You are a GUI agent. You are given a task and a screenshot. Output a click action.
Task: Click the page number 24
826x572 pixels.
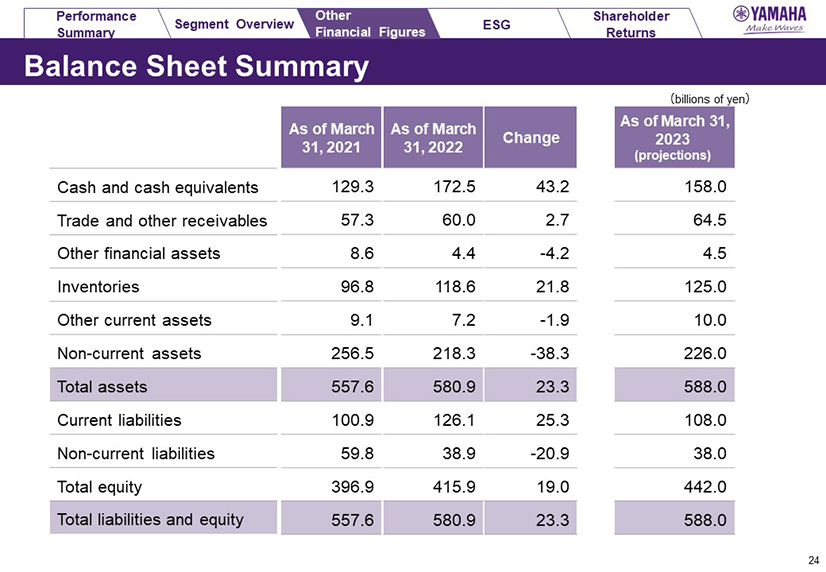(x=811, y=561)
